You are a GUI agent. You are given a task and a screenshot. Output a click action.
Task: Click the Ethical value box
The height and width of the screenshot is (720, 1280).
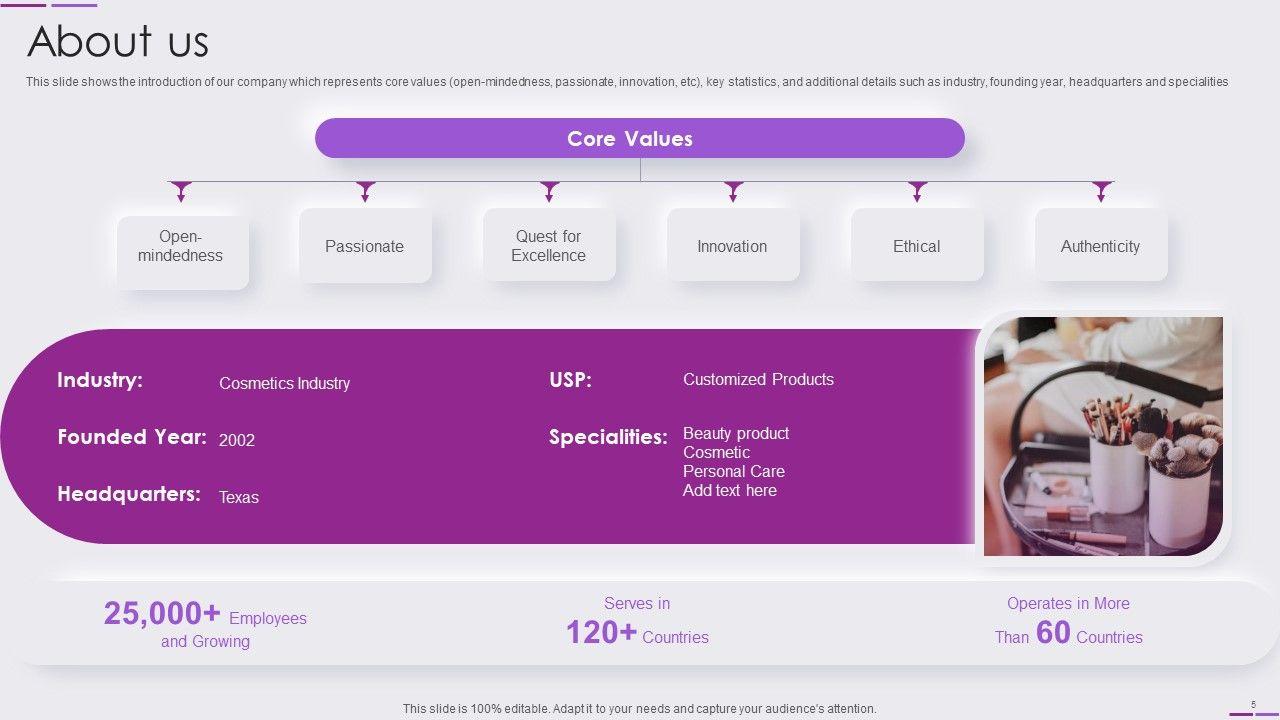(917, 246)
